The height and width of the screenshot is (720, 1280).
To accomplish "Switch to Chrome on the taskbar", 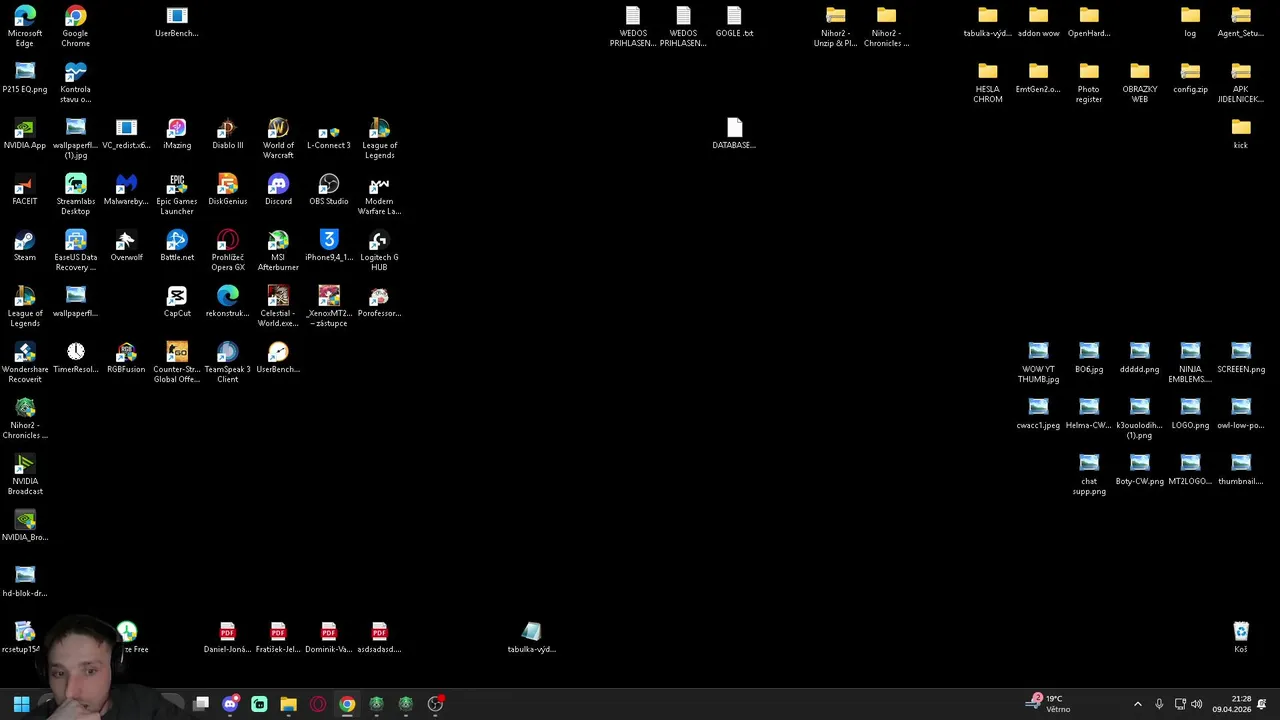I will coord(347,704).
